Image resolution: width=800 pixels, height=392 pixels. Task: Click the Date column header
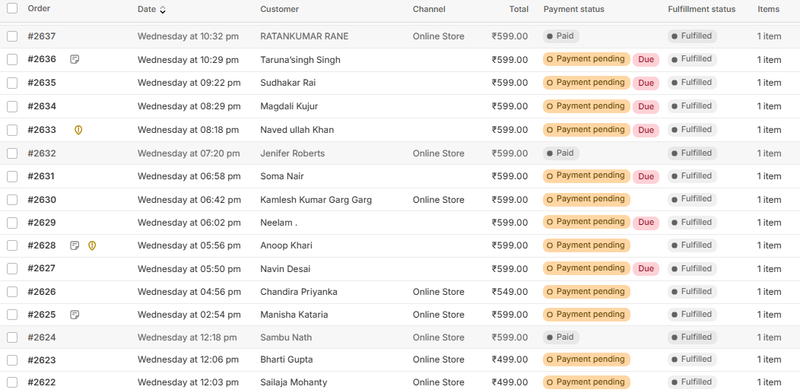(x=147, y=9)
